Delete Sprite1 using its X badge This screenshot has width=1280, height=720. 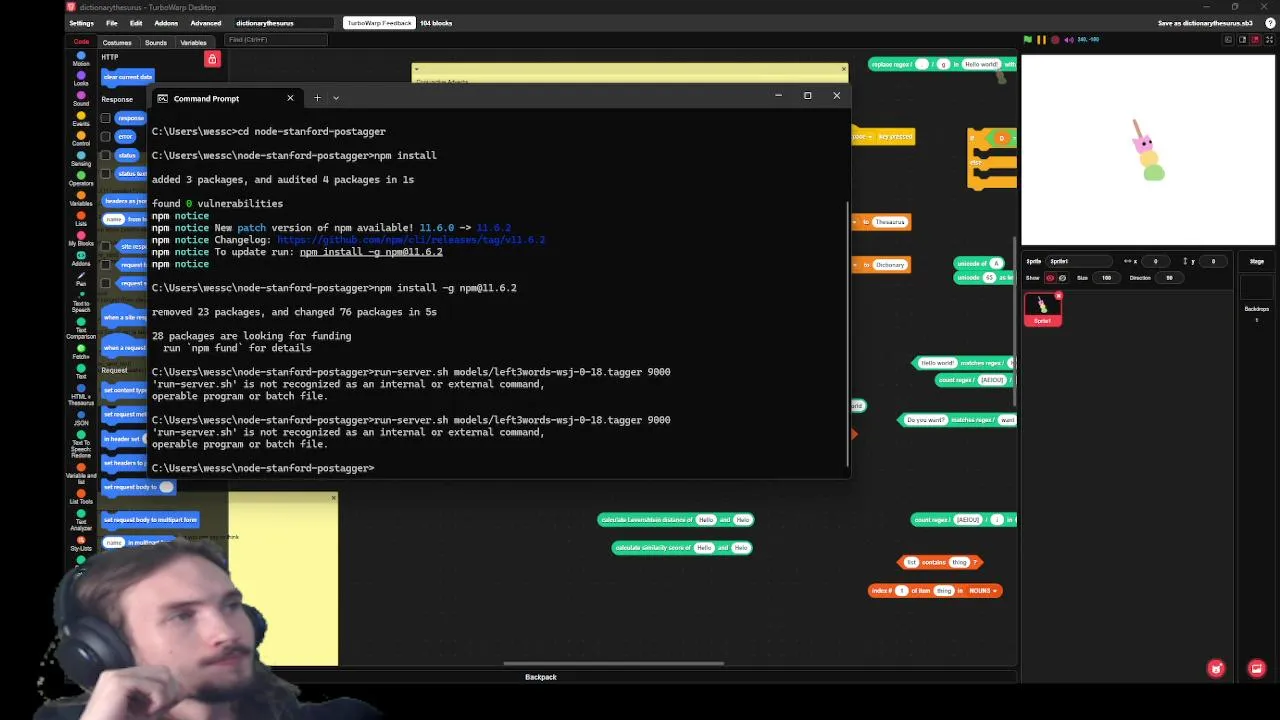(x=1058, y=296)
